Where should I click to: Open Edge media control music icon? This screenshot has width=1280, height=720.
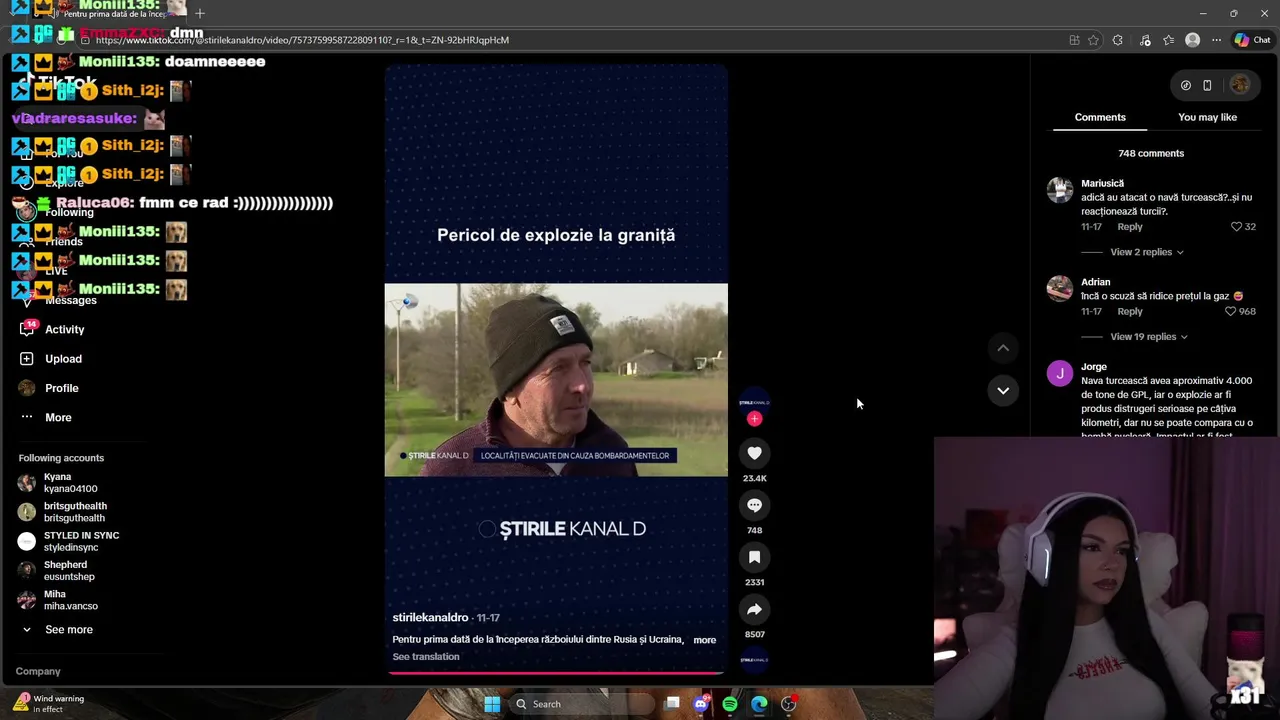(1143, 40)
